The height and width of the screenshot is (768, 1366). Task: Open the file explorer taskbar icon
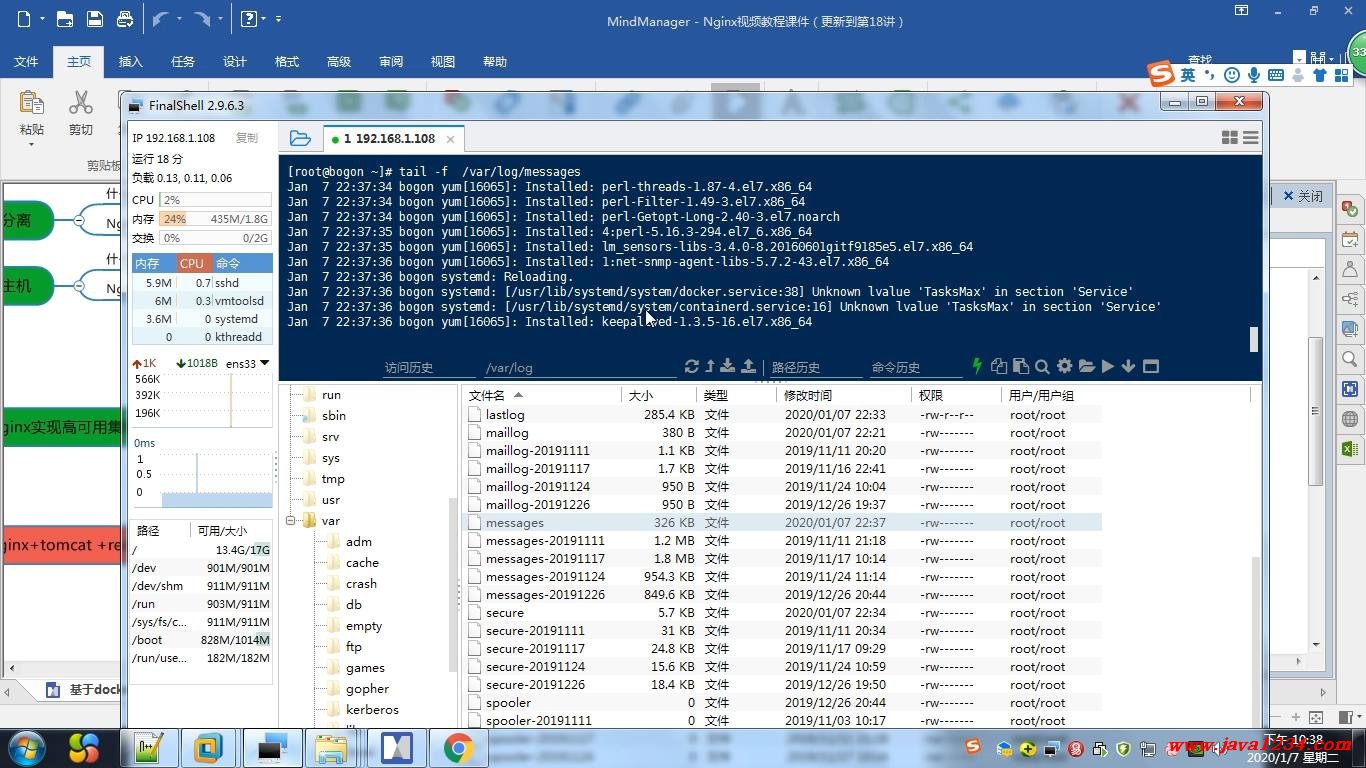tap(330, 748)
